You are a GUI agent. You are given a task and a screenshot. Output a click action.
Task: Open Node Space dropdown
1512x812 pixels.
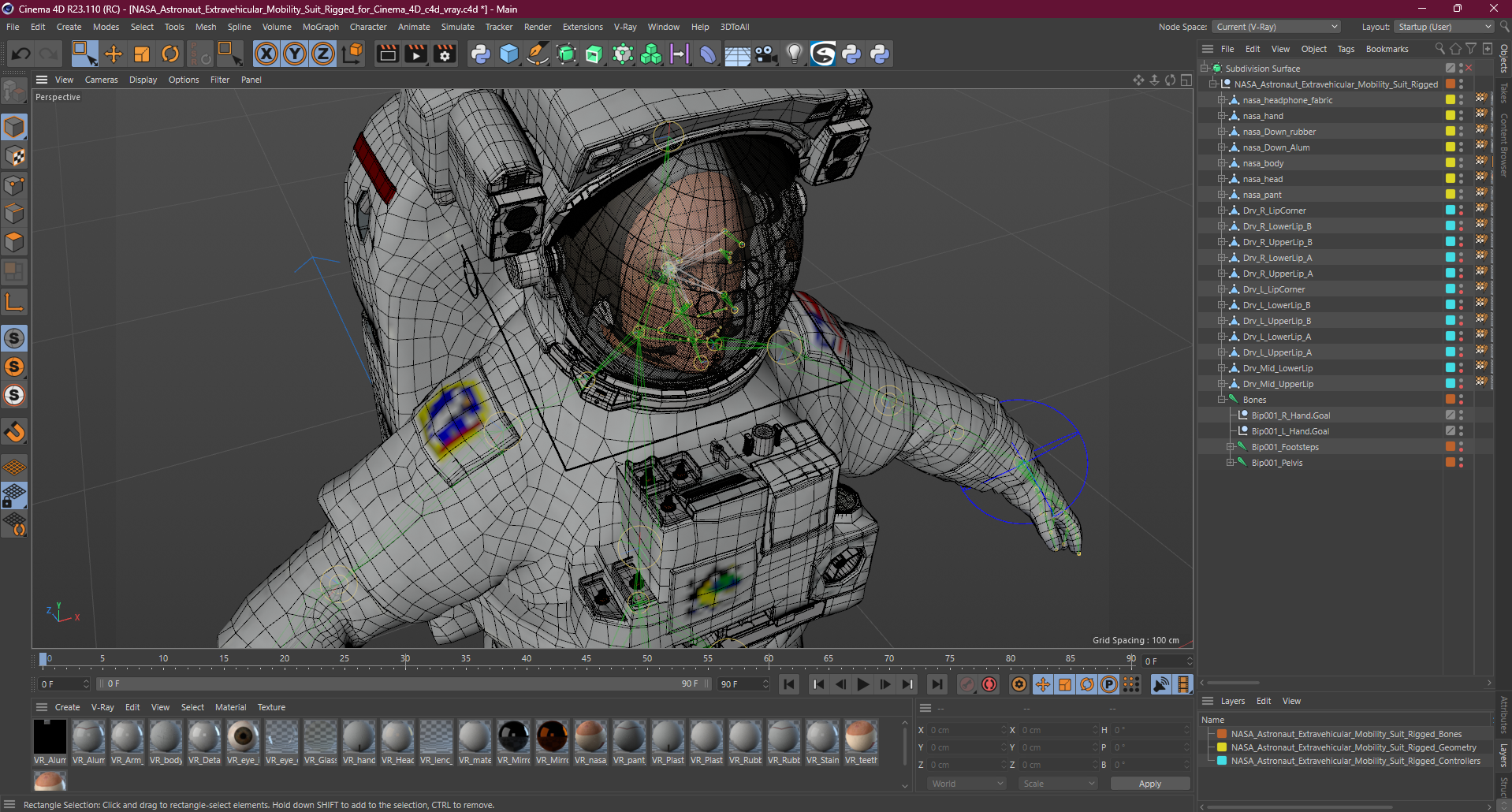(1276, 27)
